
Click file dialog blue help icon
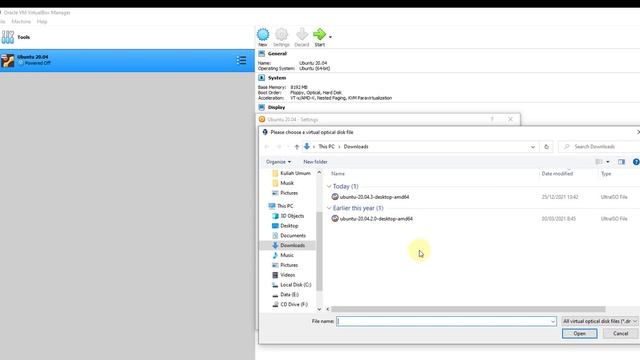pyautogui.click(x=636, y=162)
